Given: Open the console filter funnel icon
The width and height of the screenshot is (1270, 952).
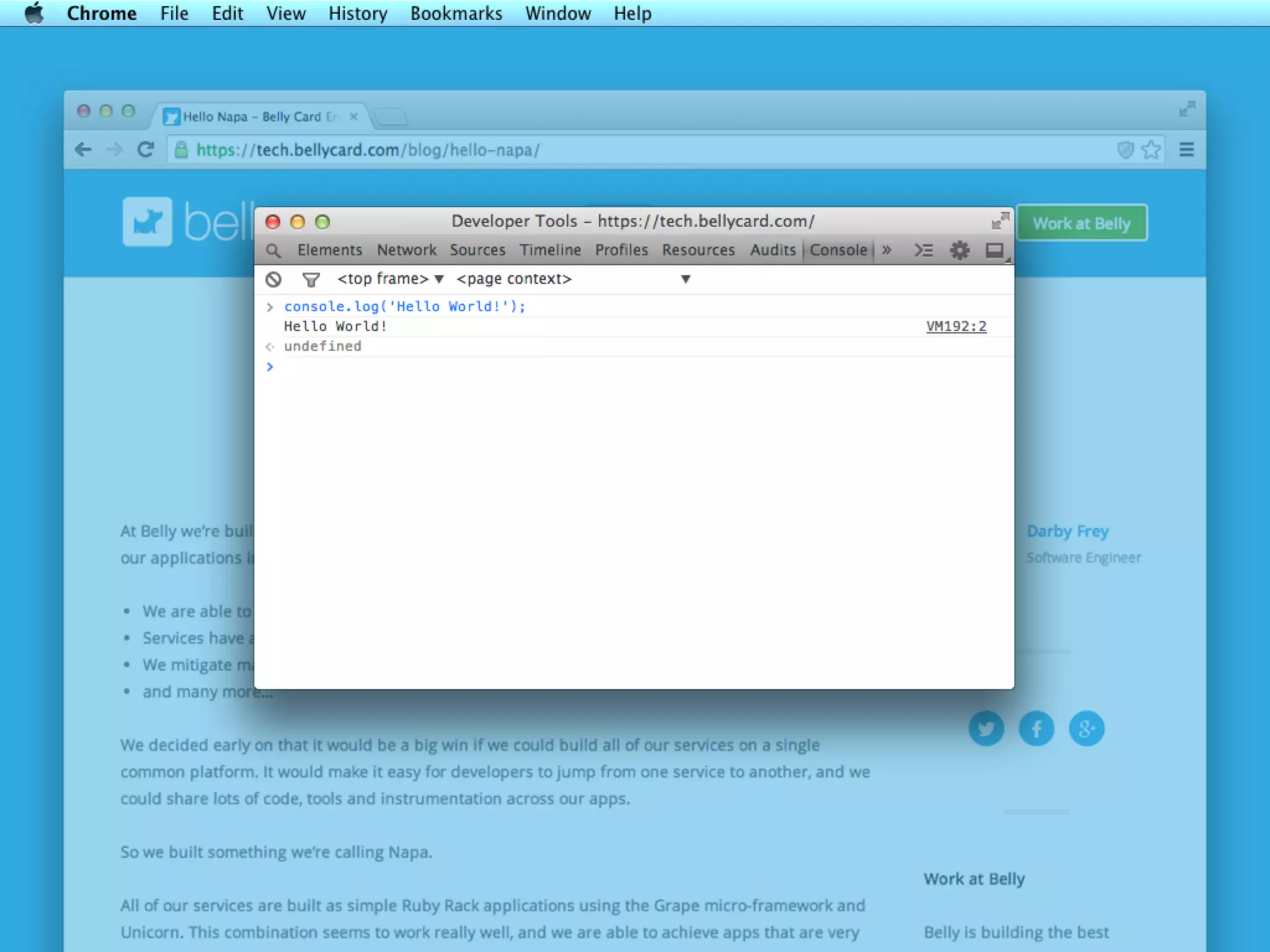Looking at the screenshot, I should pos(311,280).
